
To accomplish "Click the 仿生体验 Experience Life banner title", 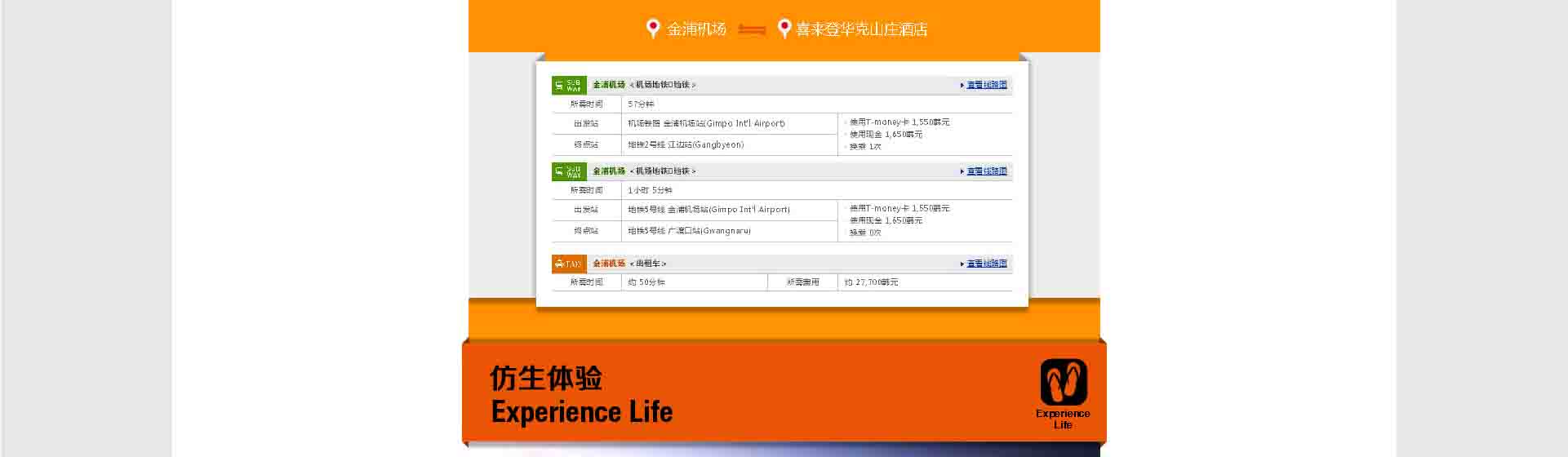I will pos(581,395).
